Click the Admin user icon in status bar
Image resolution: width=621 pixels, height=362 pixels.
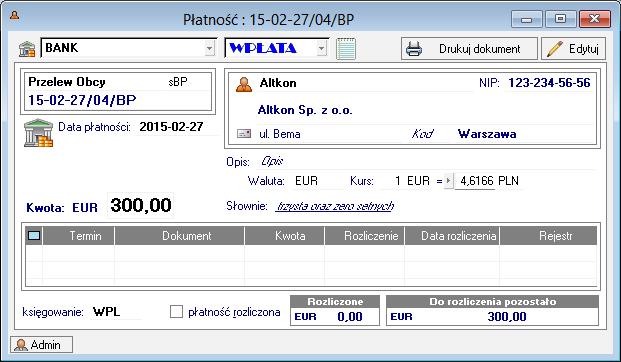[x=21, y=345]
